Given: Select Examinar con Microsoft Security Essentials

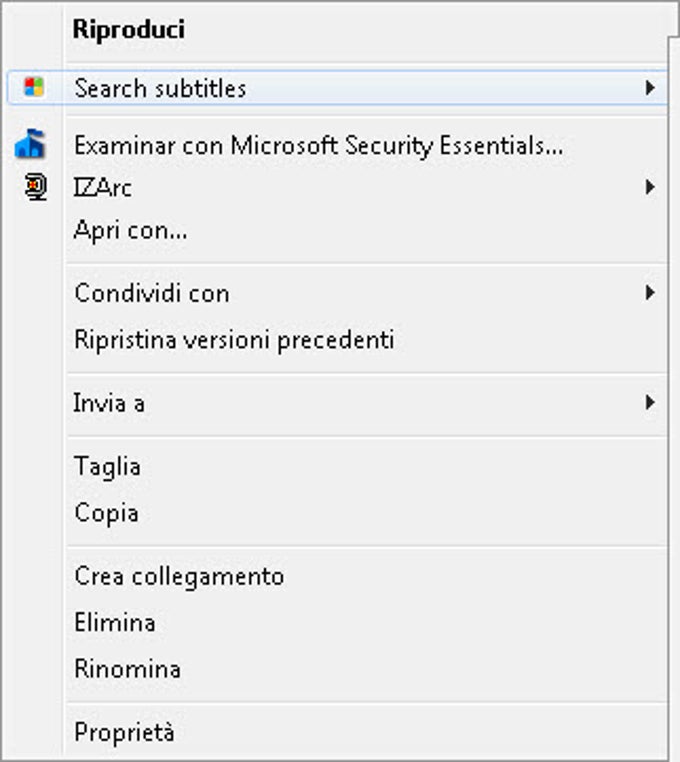Looking at the screenshot, I should coord(318,146).
